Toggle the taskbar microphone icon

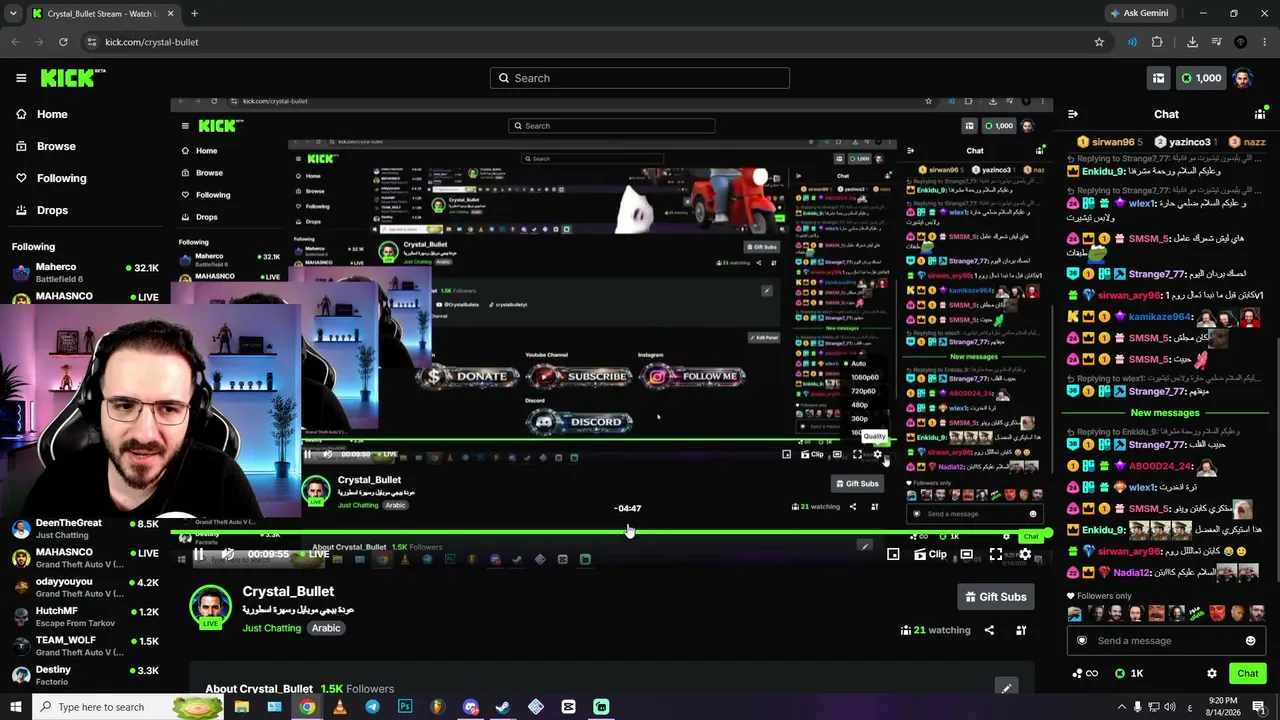(1137, 707)
